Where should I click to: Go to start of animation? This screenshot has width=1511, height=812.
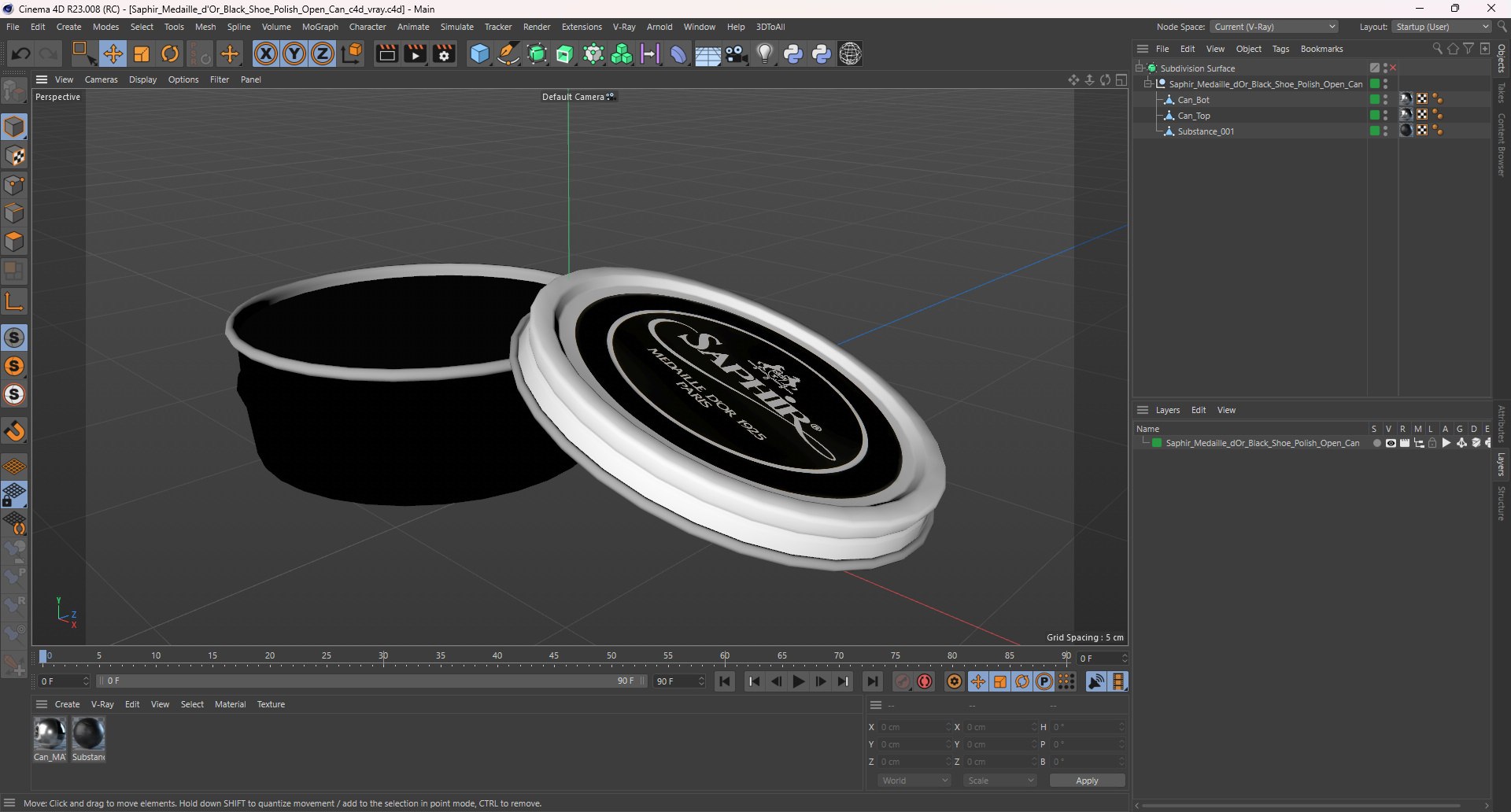725,681
